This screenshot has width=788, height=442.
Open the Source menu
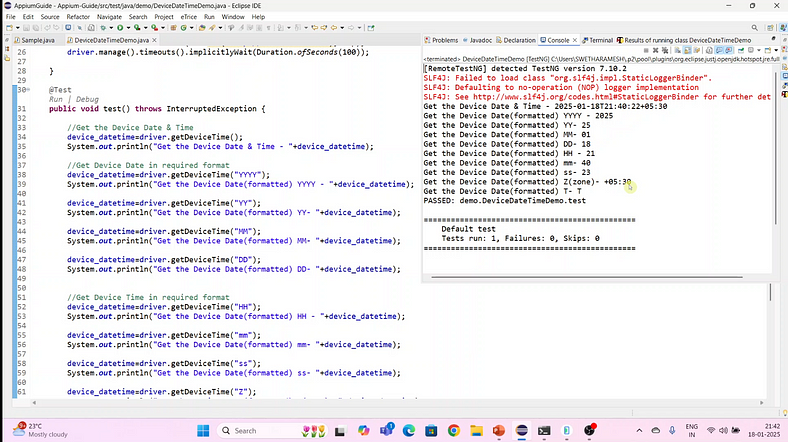tap(50, 17)
